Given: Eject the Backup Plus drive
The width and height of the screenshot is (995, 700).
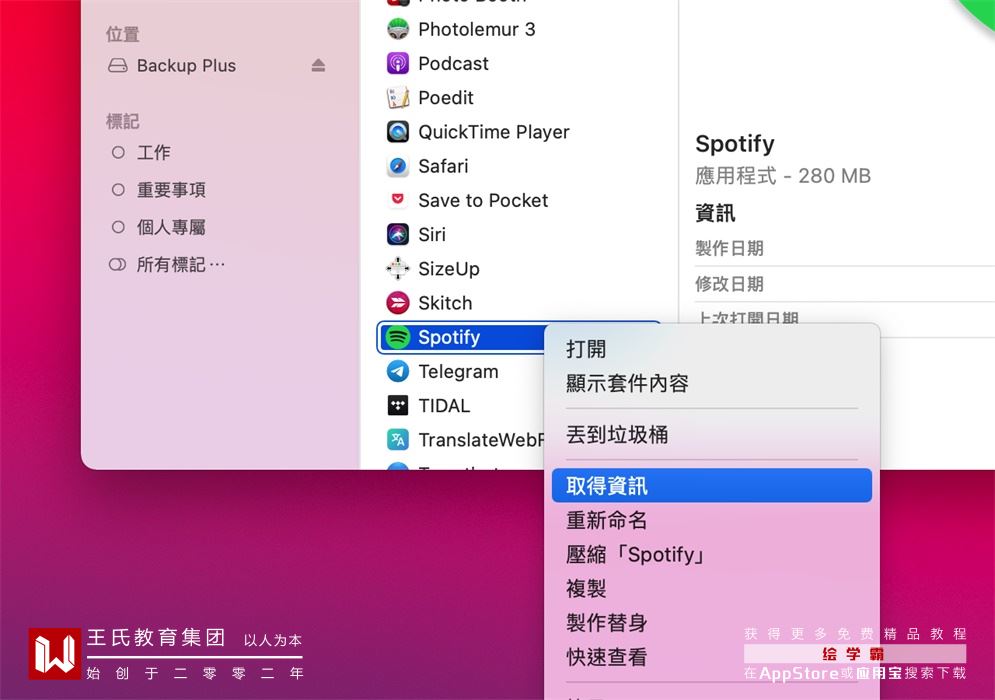Looking at the screenshot, I should point(319,65).
